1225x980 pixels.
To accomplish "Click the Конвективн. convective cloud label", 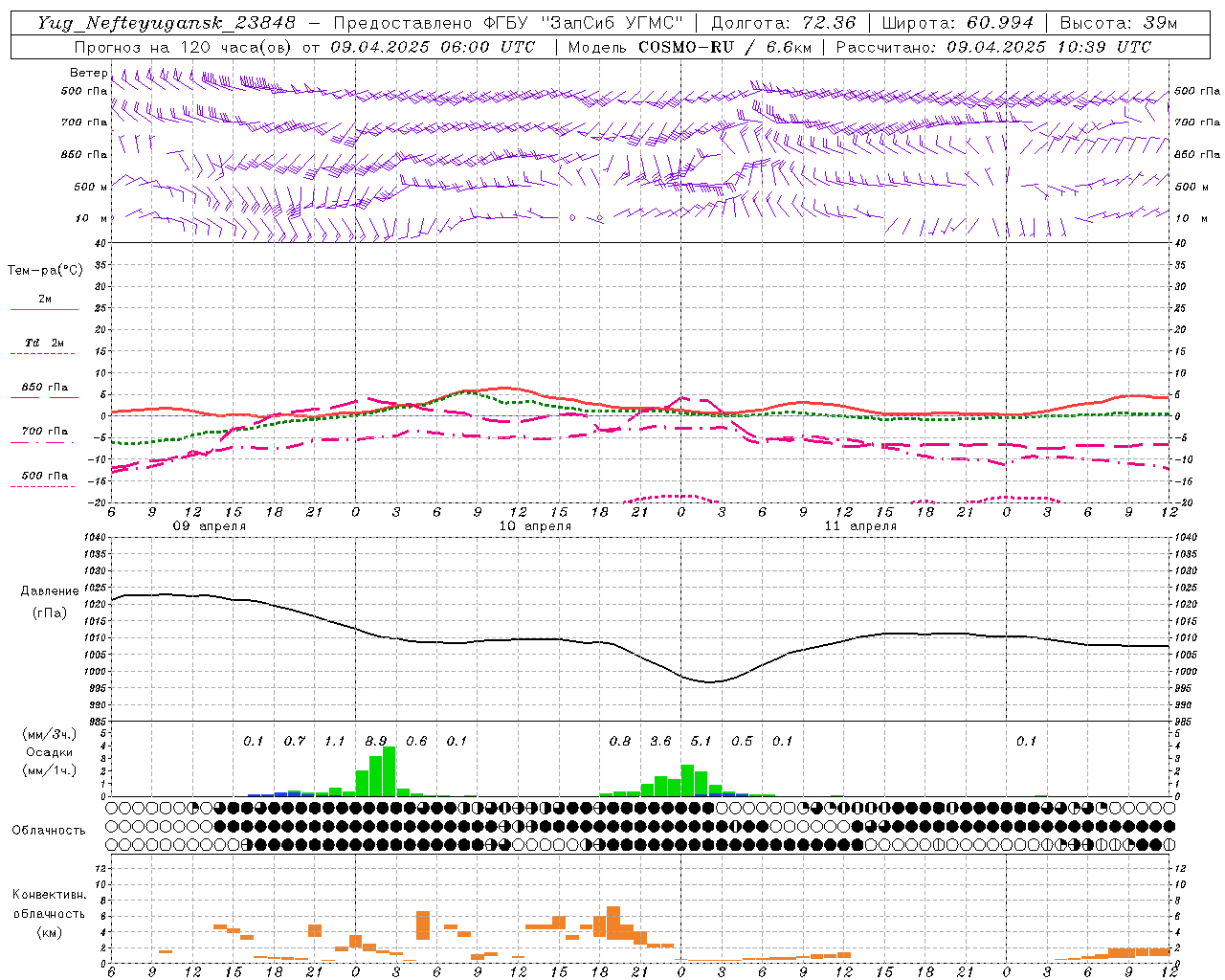I will (49, 895).
